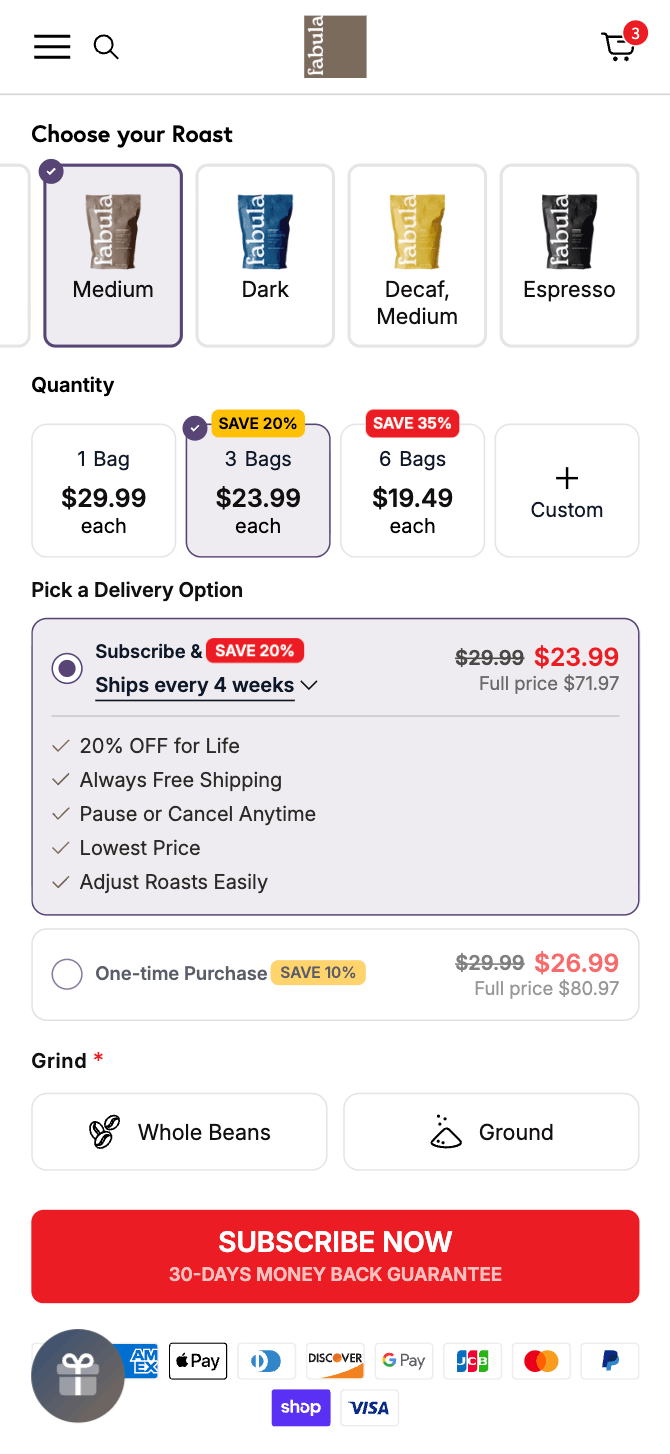Open the gift rewards bubble
Screen dimensions: 670x1454
coord(78,1376)
